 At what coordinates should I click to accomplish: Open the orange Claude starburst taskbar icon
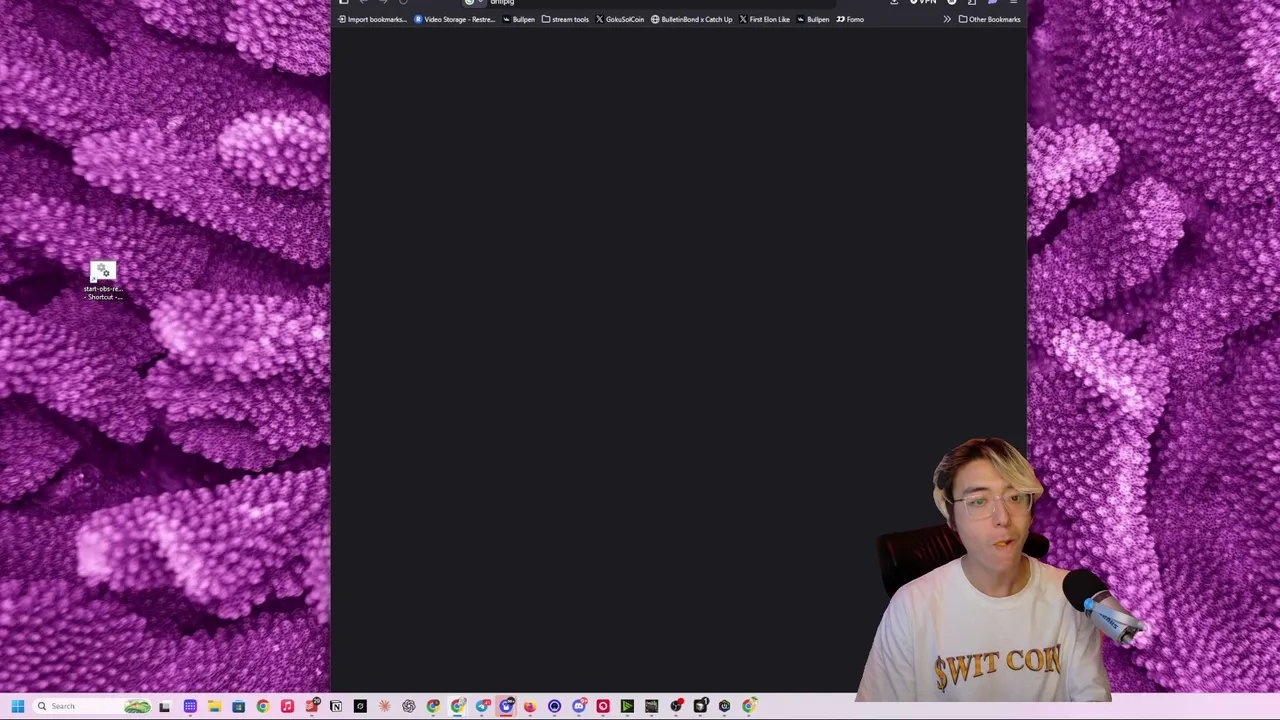tap(384, 706)
